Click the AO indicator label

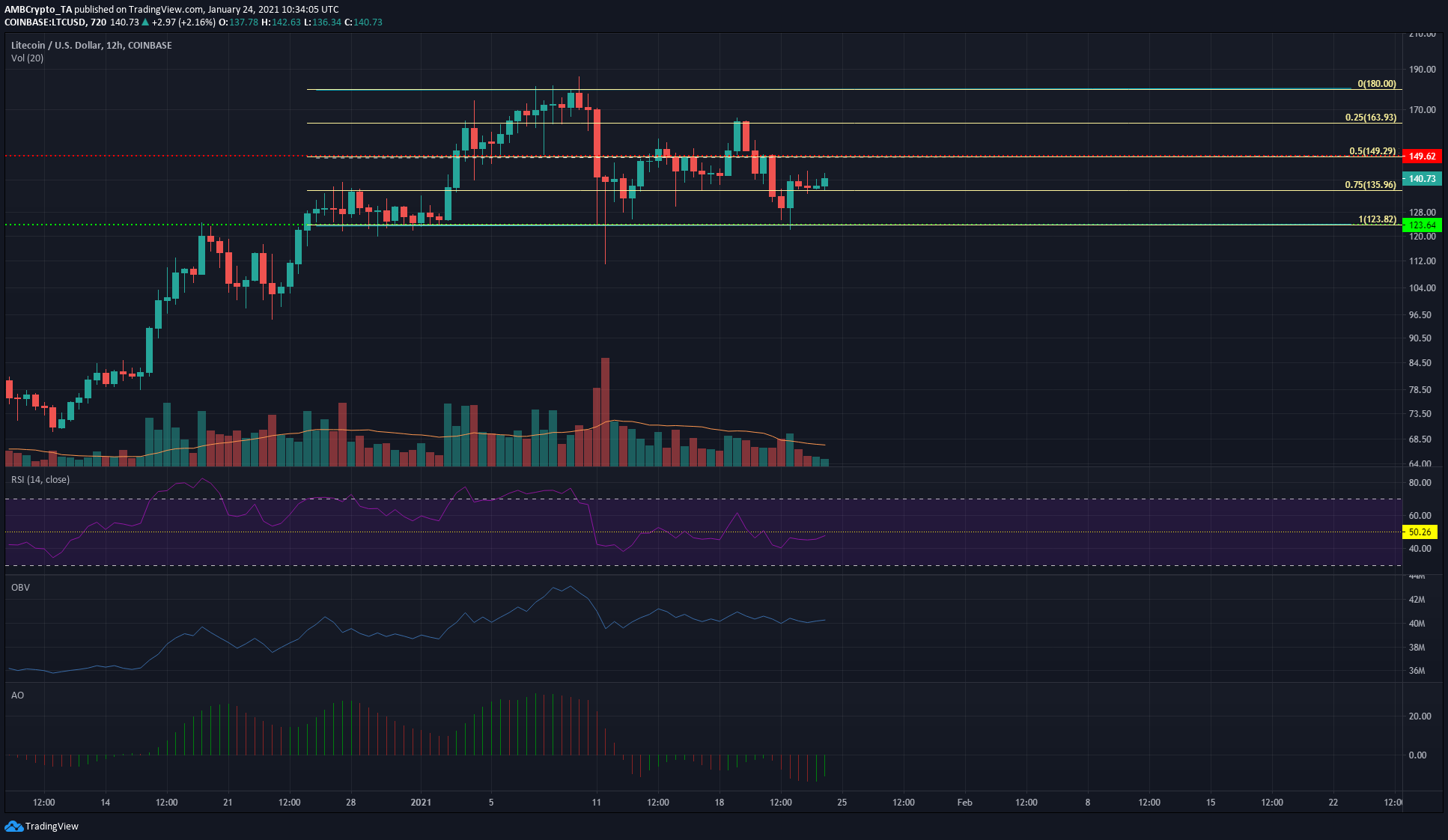pyautogui.click(x=17, y=696)
